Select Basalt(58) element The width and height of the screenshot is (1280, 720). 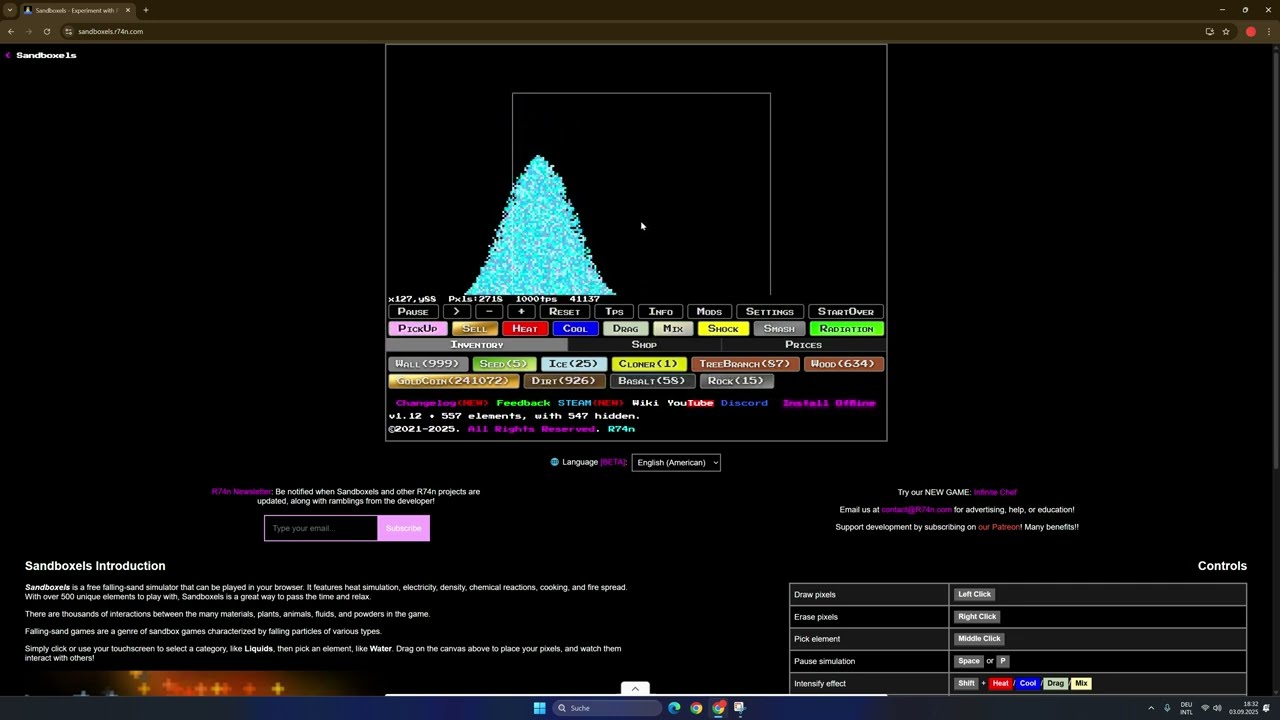(652, 381)
